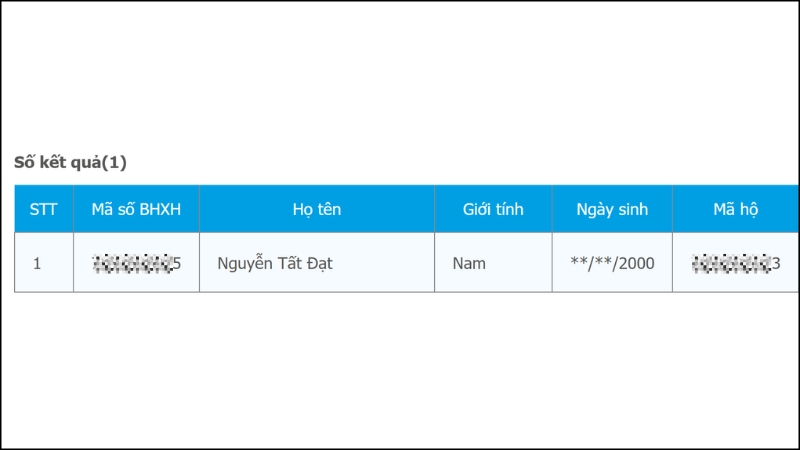The height and width of the screenshot is (450, 800).
Task: Click the empty white area below the table
Action: (400, 370)
